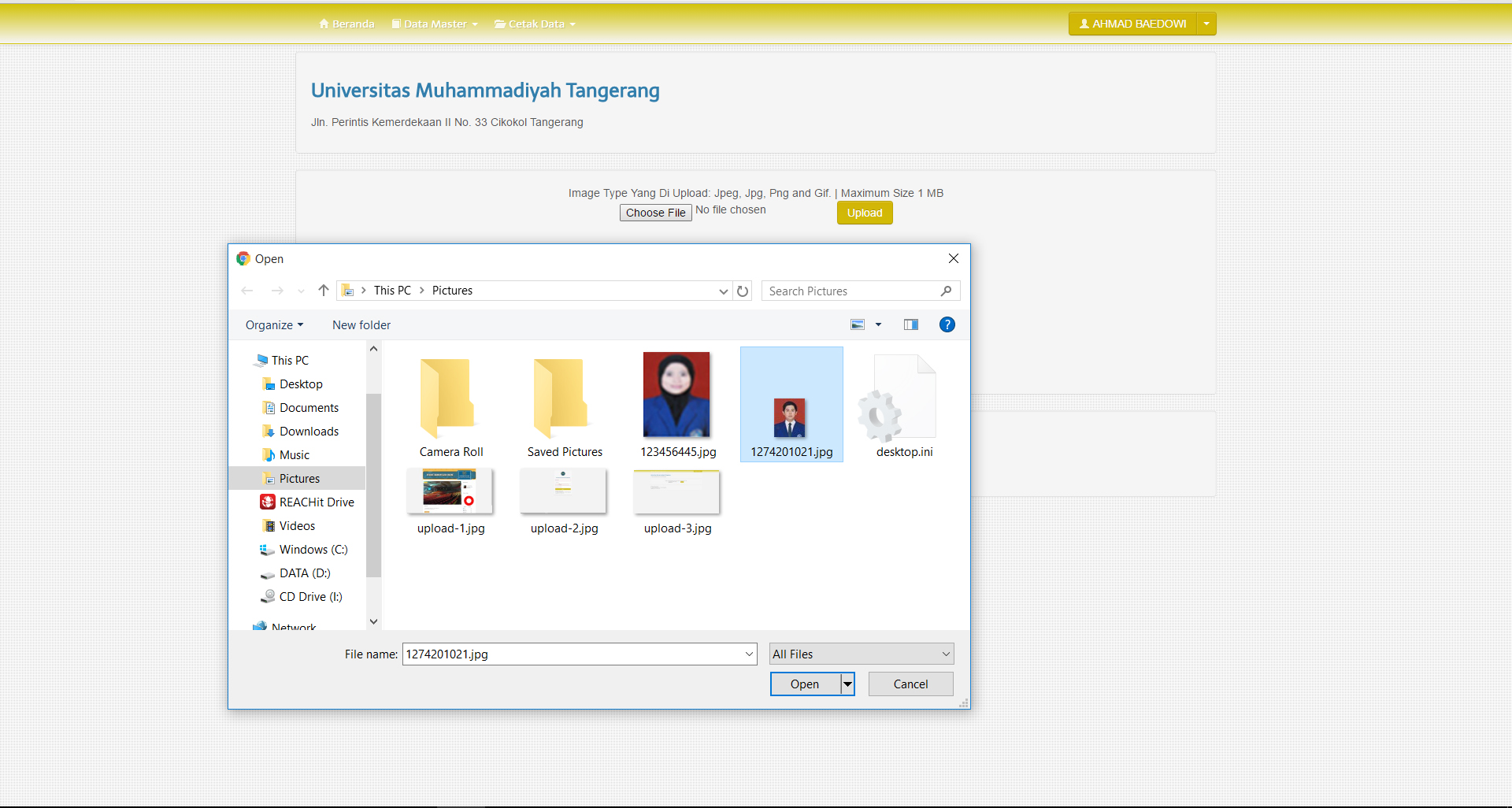Open Beranda in the page navbar

[346, 24]
